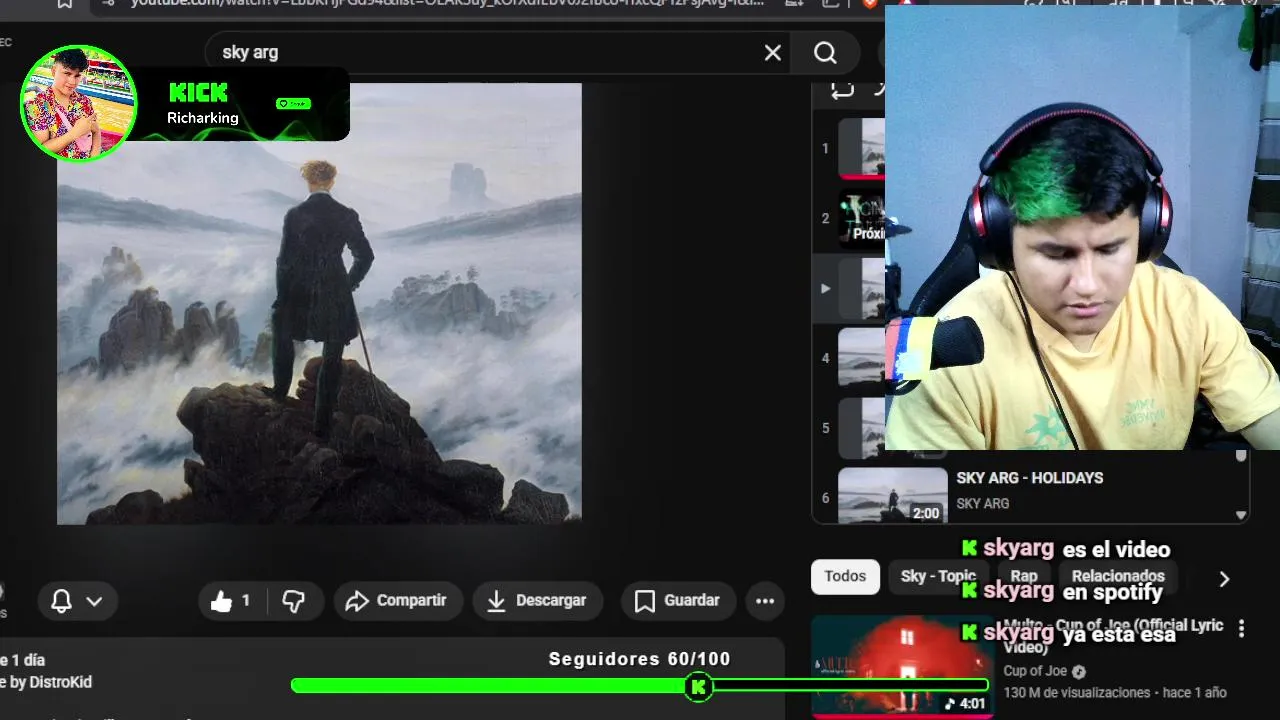Screen dimensions: 1280x720
Task: Select the currently playing playlist item
Action: tap(850, 288)
